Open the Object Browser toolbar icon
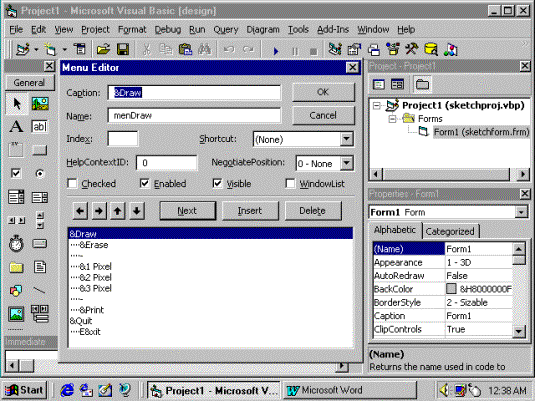 pyautogui.click(x=393, y=50)
